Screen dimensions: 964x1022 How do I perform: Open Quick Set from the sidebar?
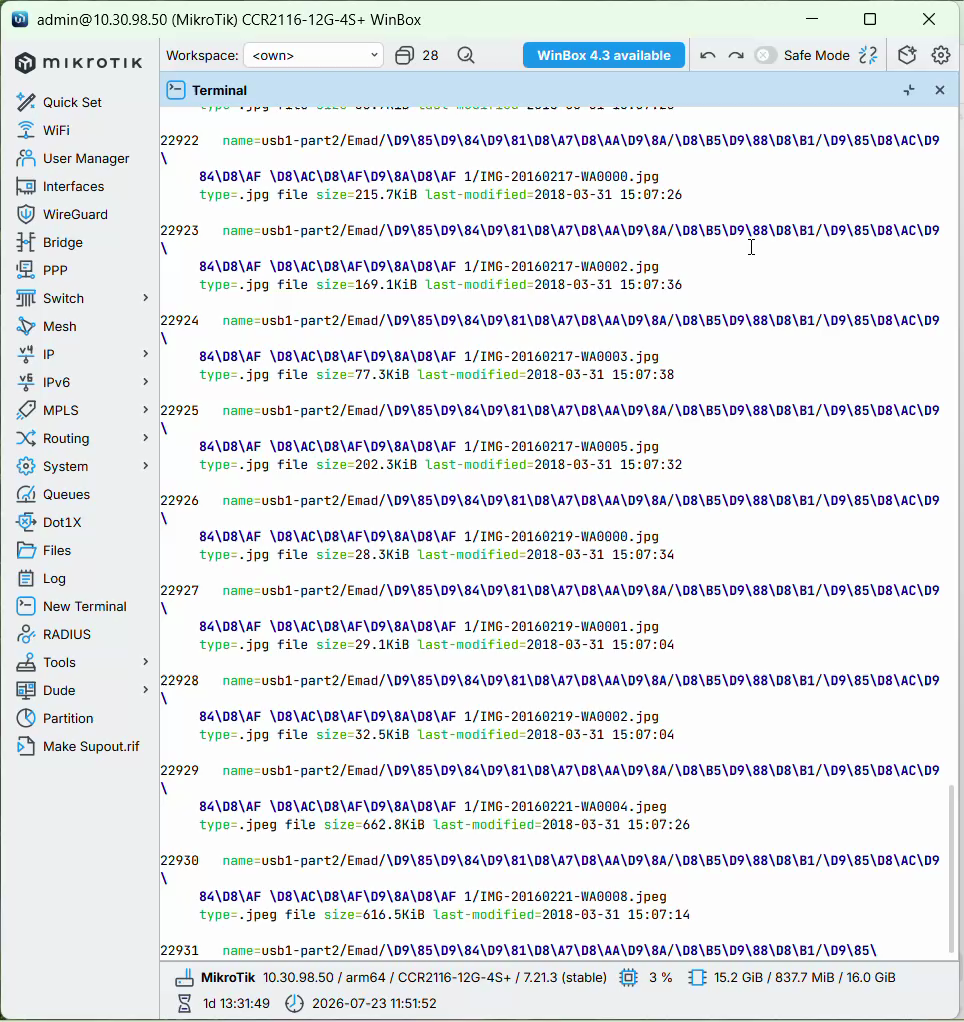pos(72,102)
